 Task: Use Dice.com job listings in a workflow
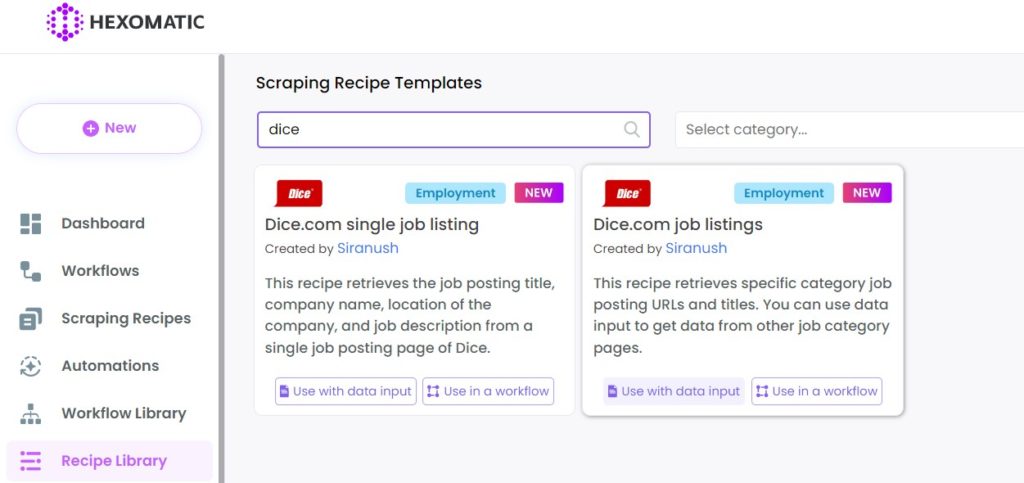click(816, 391)
